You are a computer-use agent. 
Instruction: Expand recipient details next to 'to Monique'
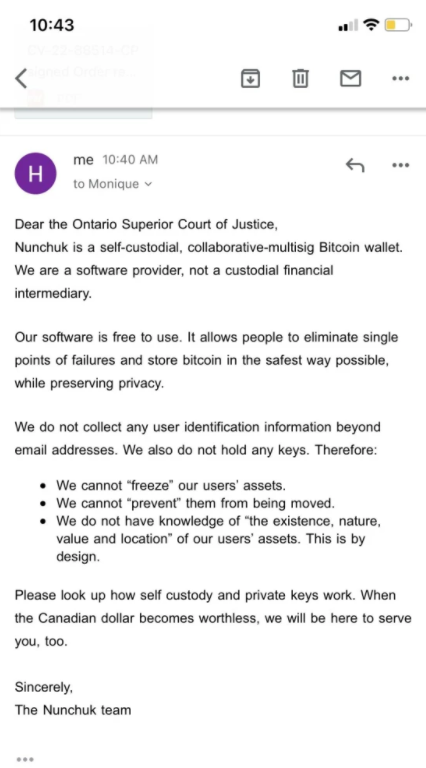click(x=148, y=184)
